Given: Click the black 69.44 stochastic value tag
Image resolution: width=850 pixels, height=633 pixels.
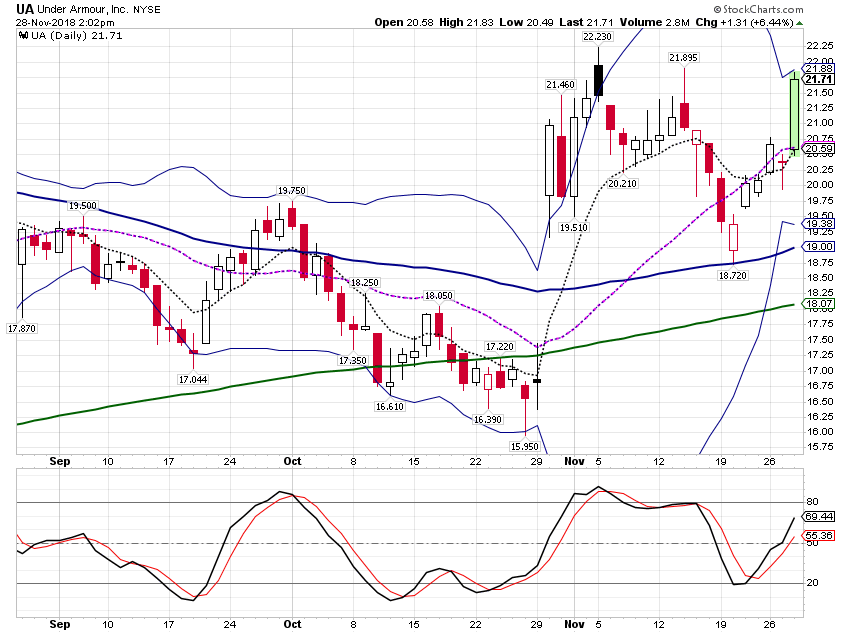Looking at the screenshot, I should pos(819,516).
